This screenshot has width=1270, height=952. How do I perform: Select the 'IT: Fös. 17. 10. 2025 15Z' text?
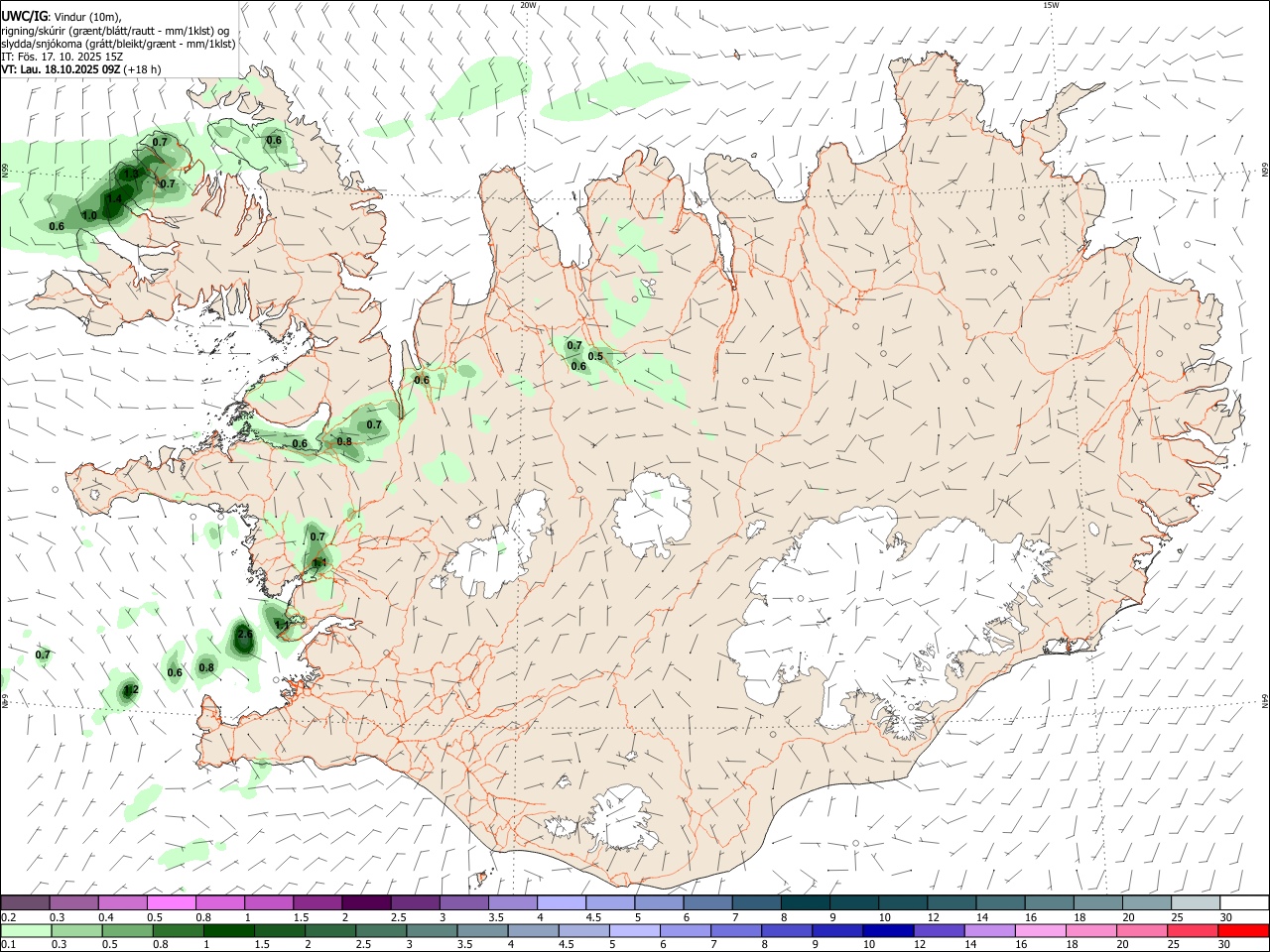pyautogui.click(x=63, y=57)
